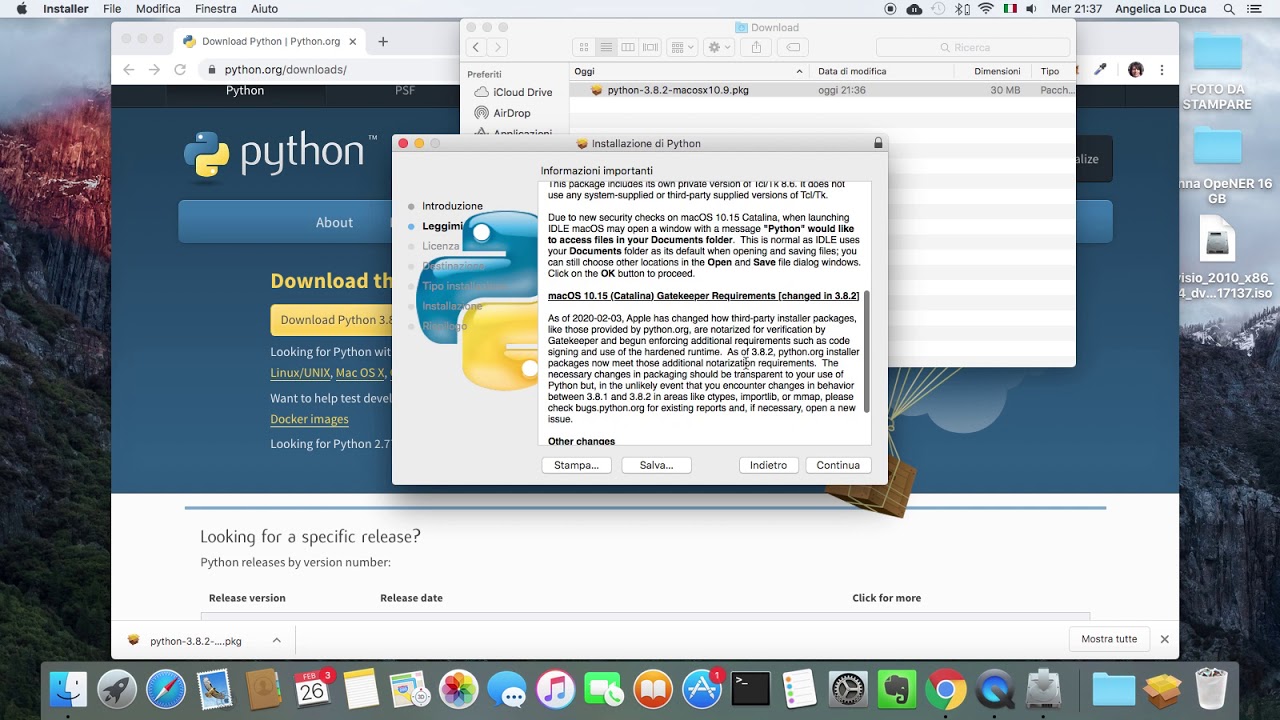Go back in the Finder Download window
Viewport: 1280px width, 720px height.
click(x=476, y=47)
